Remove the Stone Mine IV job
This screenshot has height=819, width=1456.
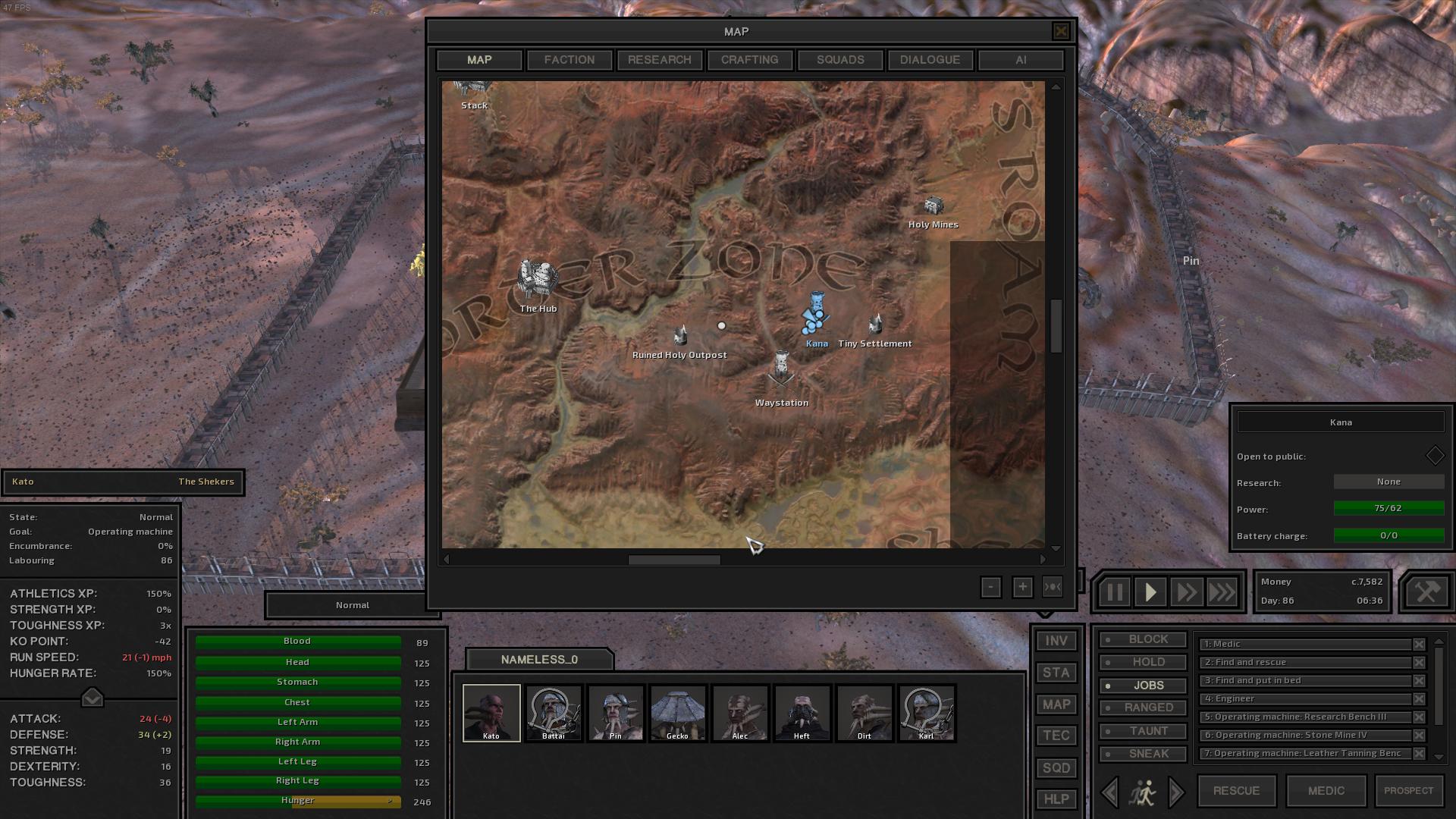pyautogui.click(x=1419, y=736)
